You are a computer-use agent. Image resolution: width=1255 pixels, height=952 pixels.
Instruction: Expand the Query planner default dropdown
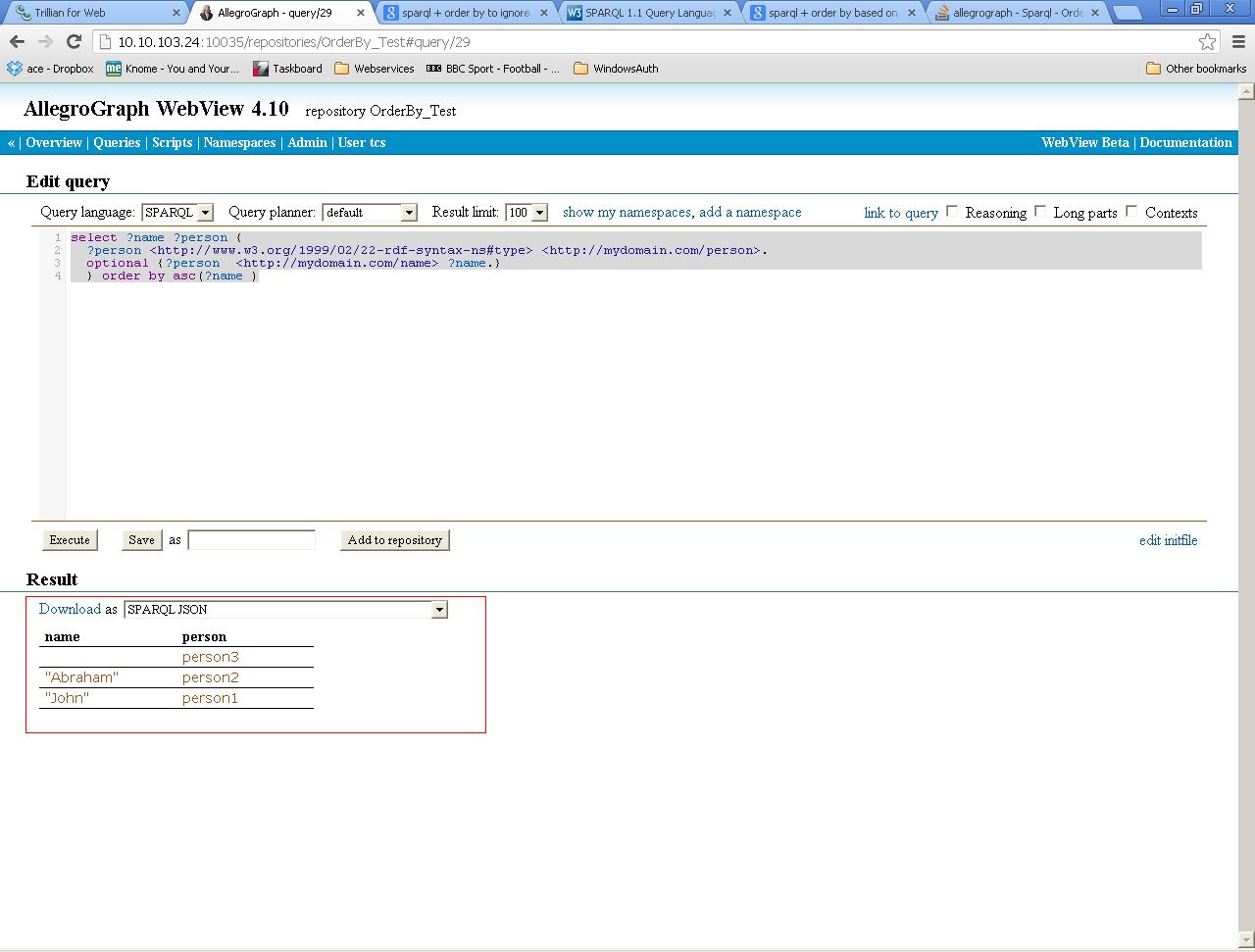[x=370, y=212]
